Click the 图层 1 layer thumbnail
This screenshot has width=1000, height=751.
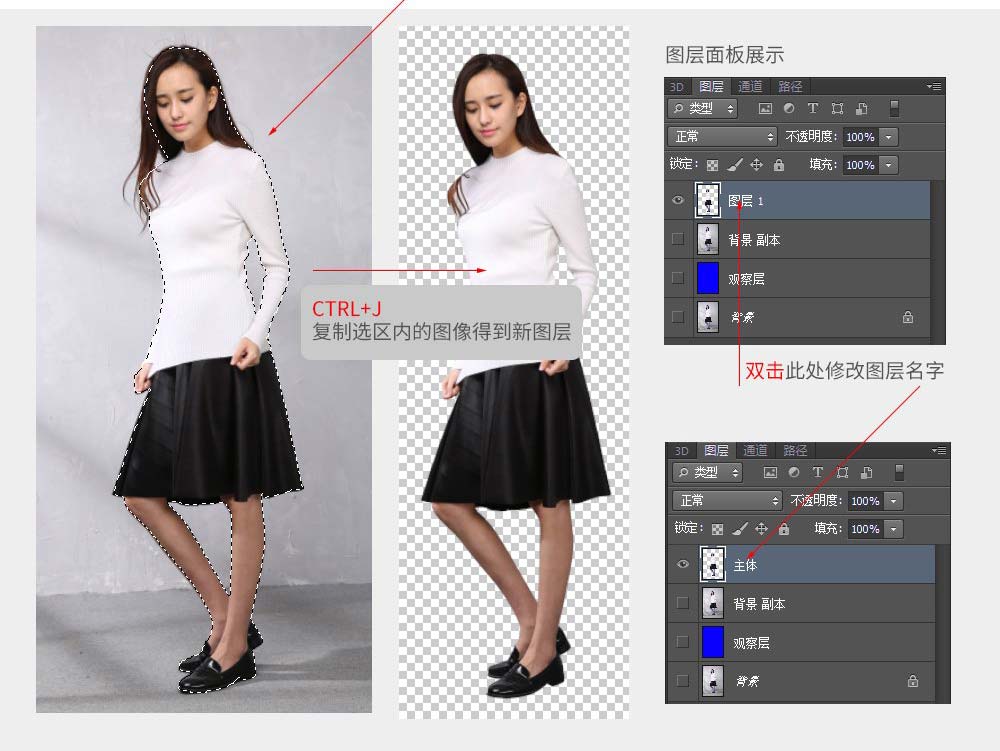pyautogui.click(x=708, y=200)
